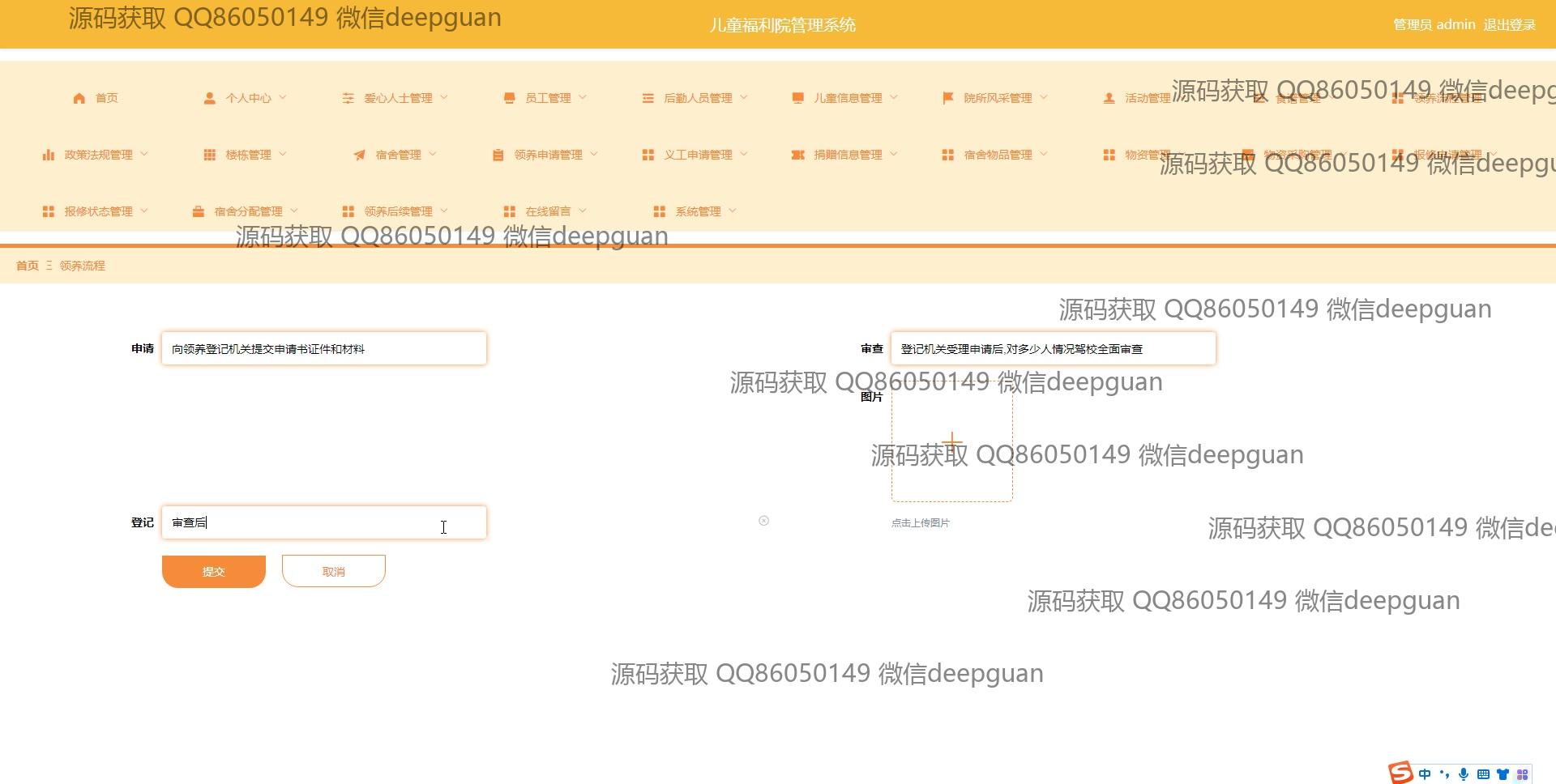Click the paper plane icon for 宿舍管理
This screenshot has width=1556, height=784.
[359, 155]
